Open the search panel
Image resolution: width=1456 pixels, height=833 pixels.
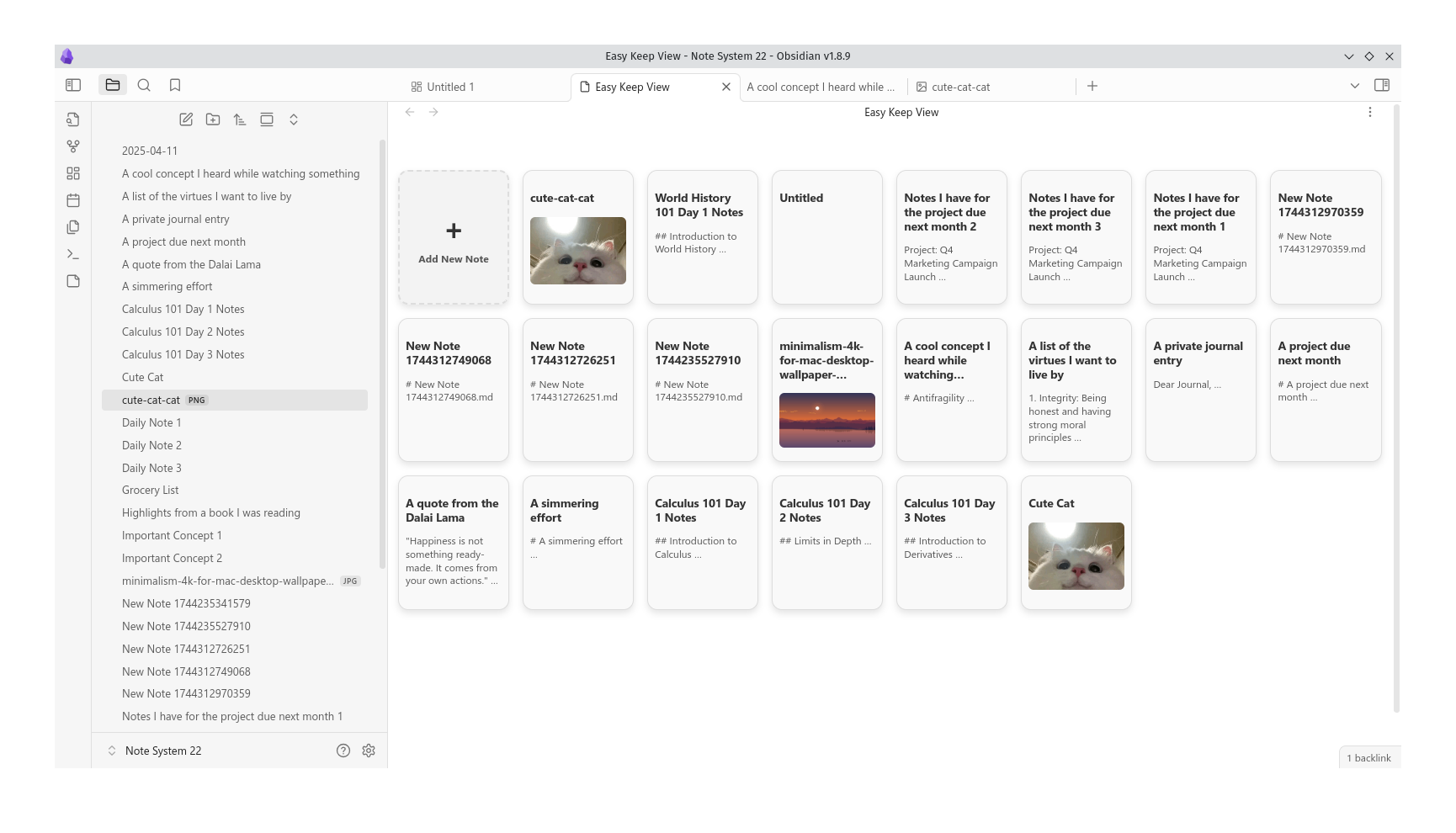tap(144, 85)
